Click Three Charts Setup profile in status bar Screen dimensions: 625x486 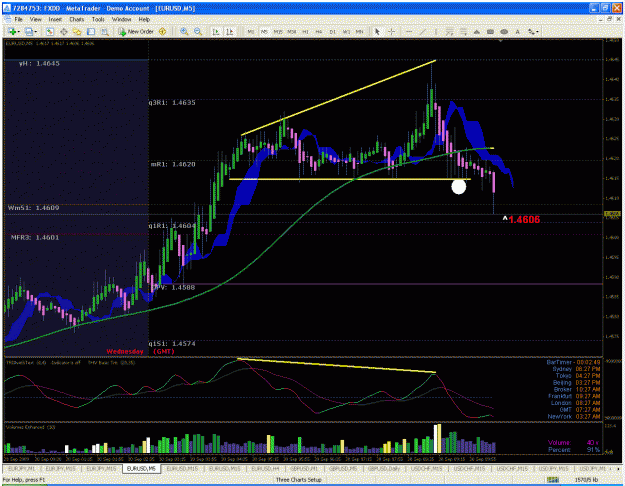click(299, 480)
